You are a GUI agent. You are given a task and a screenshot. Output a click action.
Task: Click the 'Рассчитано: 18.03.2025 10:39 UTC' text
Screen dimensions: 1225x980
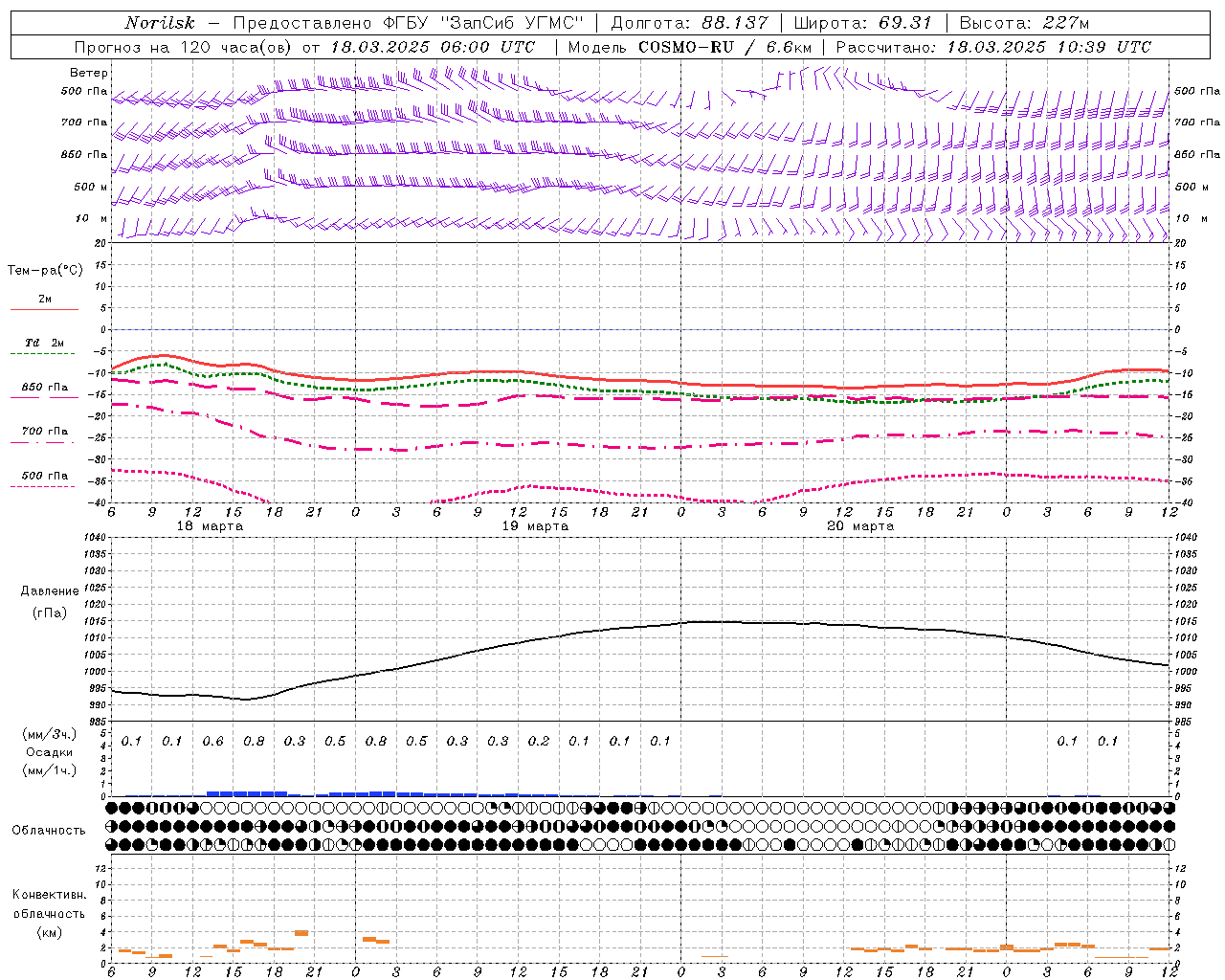click(993, 47)
